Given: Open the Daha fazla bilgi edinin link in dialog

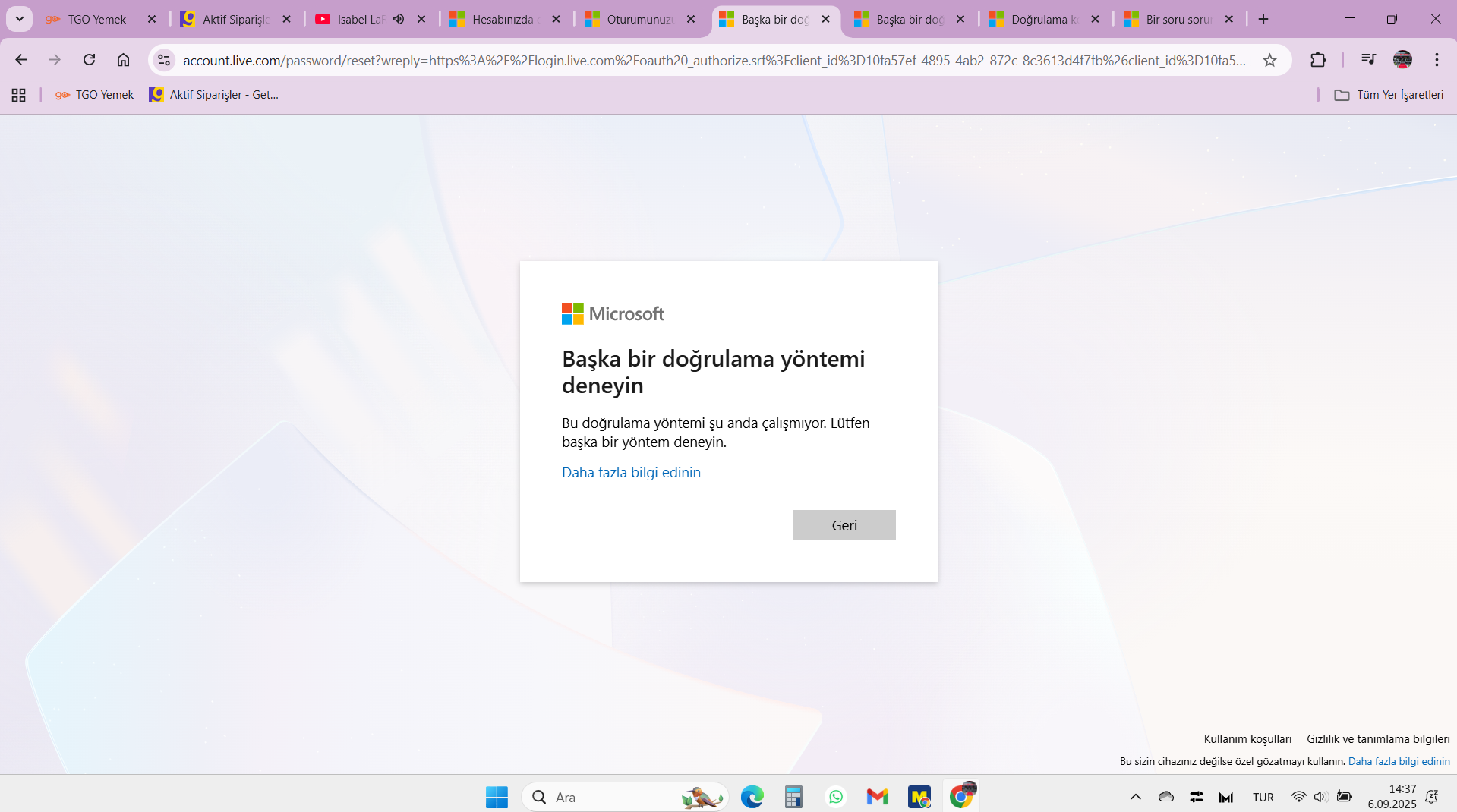Looking at the screenshot, I should (631, 472).
